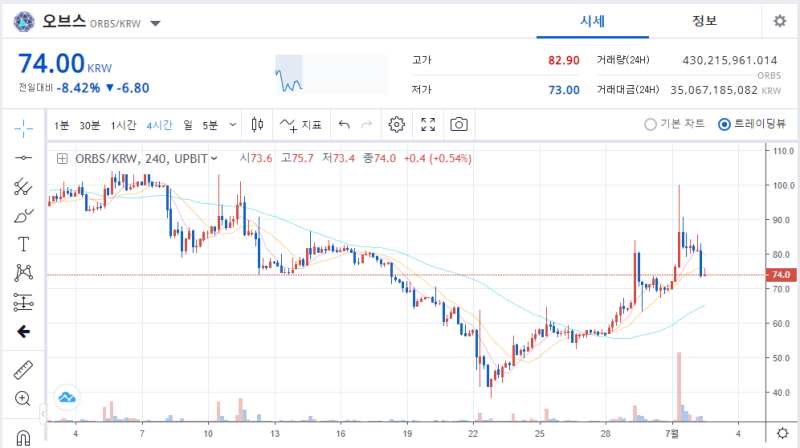Image resolution: width=800 pixels, height=448 pixels.
Task: Select the Text annotation tool
Action: point(23,244)
